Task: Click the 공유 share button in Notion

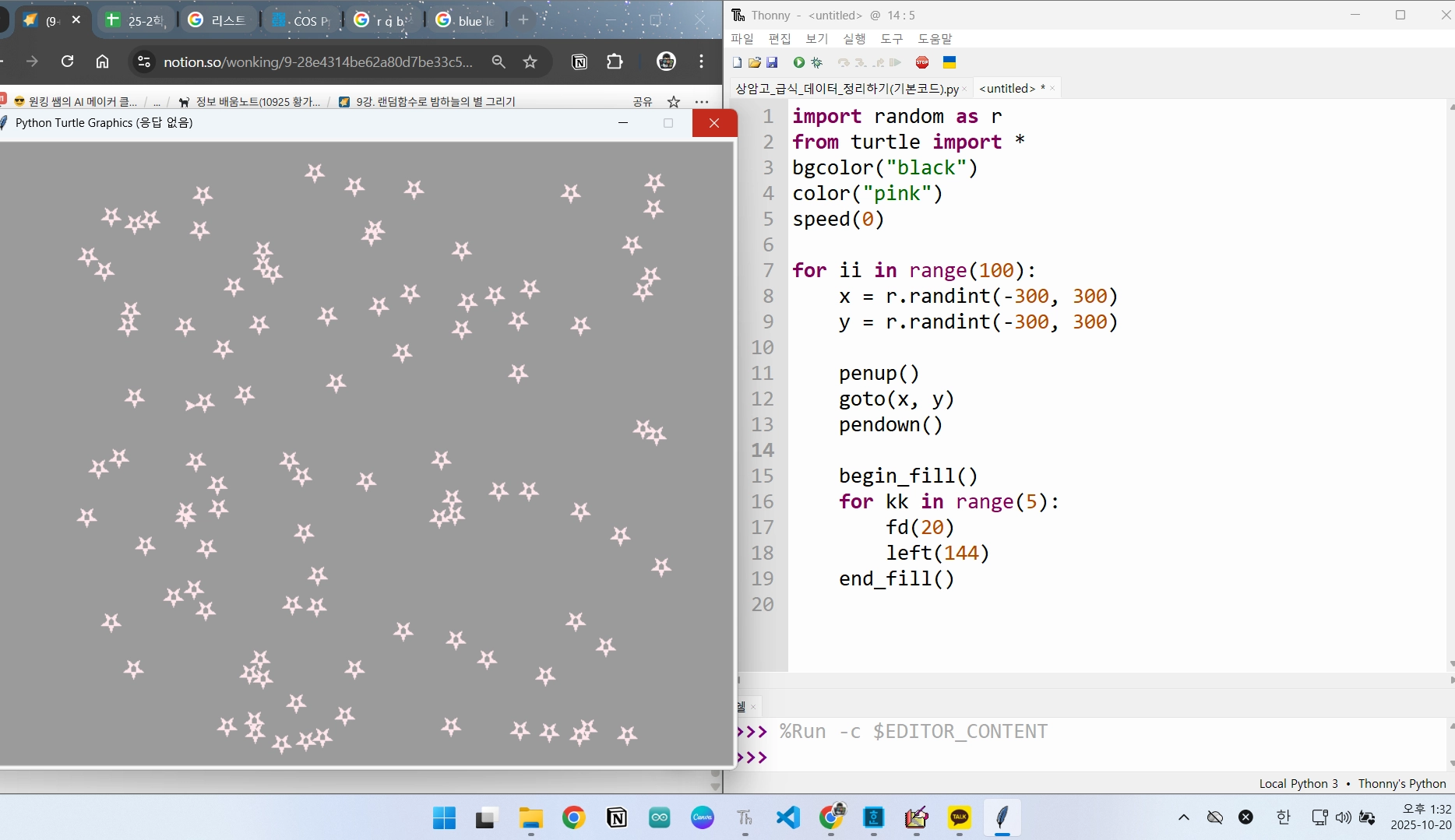Action: coord(643,101)
